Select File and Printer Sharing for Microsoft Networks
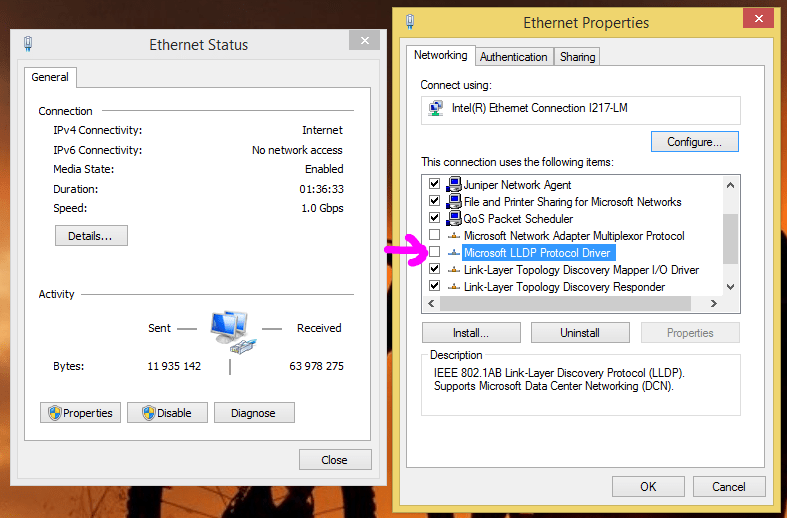The image size is (787, 518). click(572, 202)
